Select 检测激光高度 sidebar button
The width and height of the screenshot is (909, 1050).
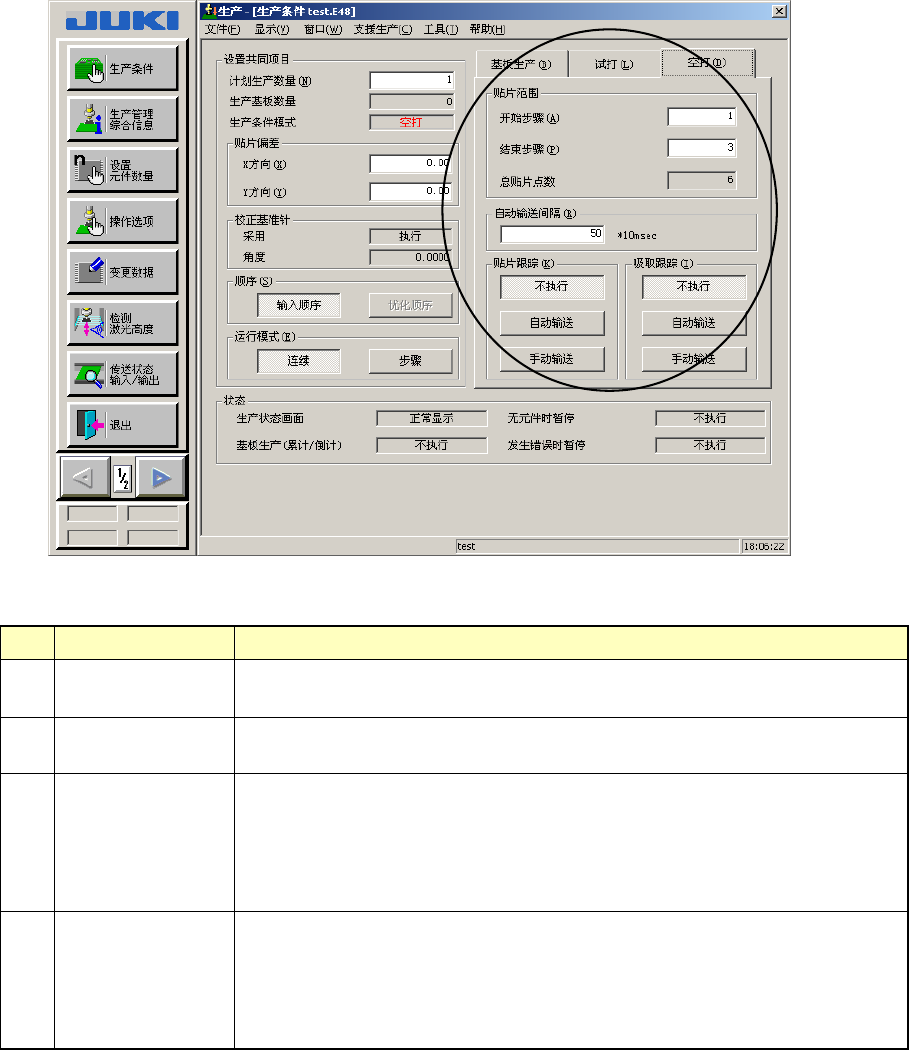(123, 323)
